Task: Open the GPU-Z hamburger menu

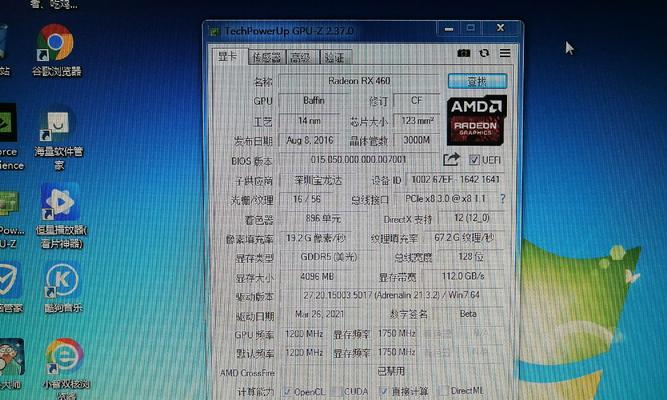Action: [x=505, y=53]
